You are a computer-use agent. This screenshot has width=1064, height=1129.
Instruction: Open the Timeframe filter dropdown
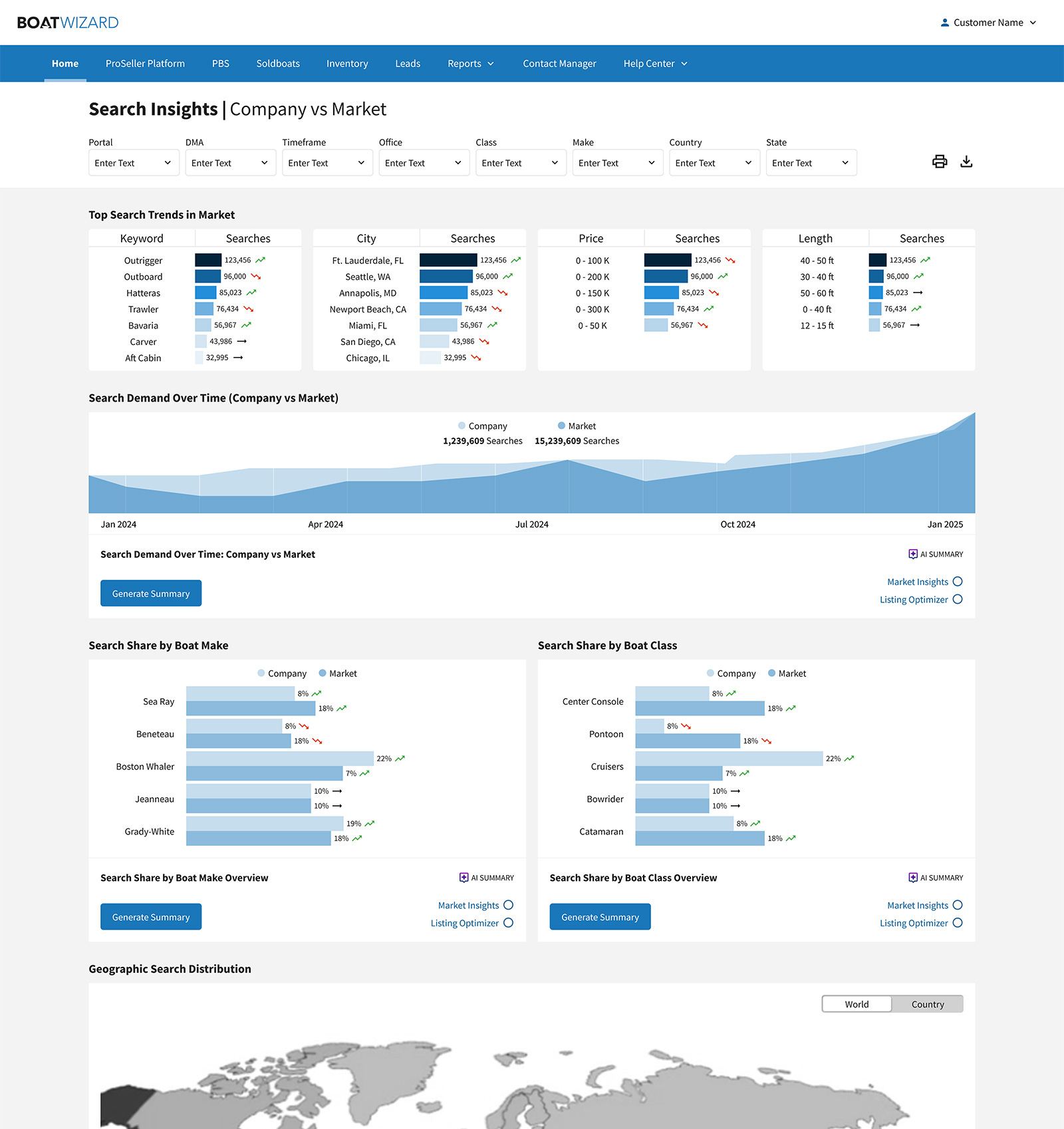[327, 162]
